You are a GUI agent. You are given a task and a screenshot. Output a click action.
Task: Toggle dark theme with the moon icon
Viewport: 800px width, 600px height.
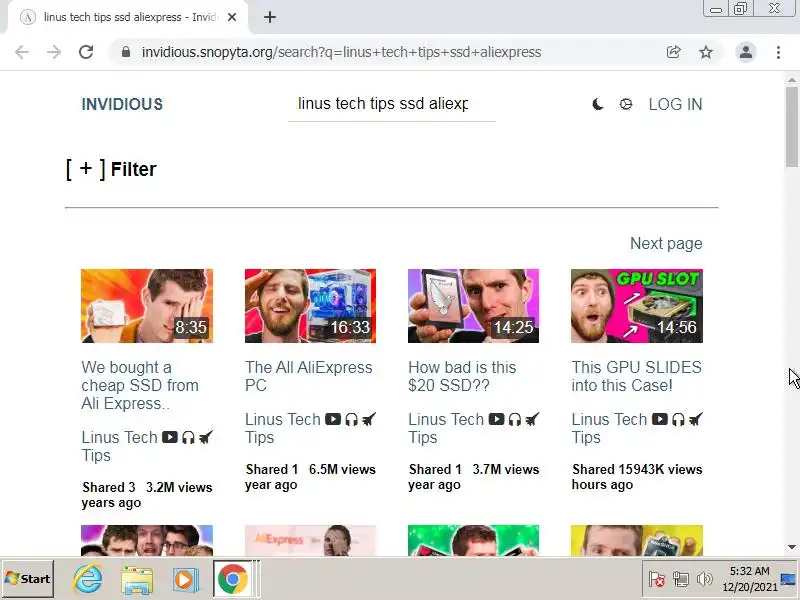click(x=597, y=104)
